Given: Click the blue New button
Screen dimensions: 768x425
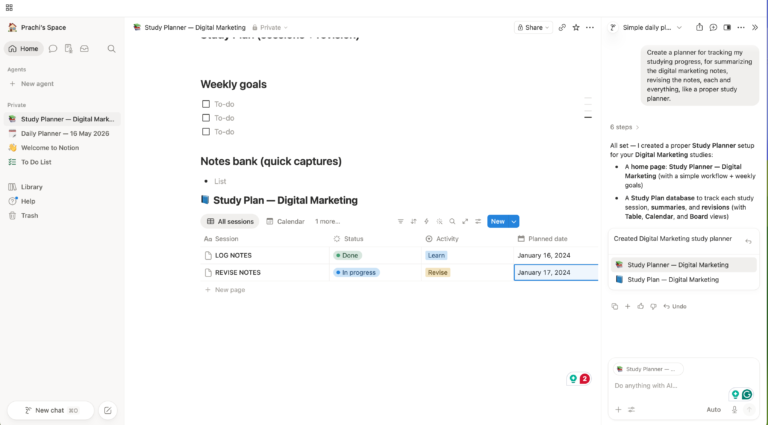Looking at the screenshot, I should [x=498, y=221].
